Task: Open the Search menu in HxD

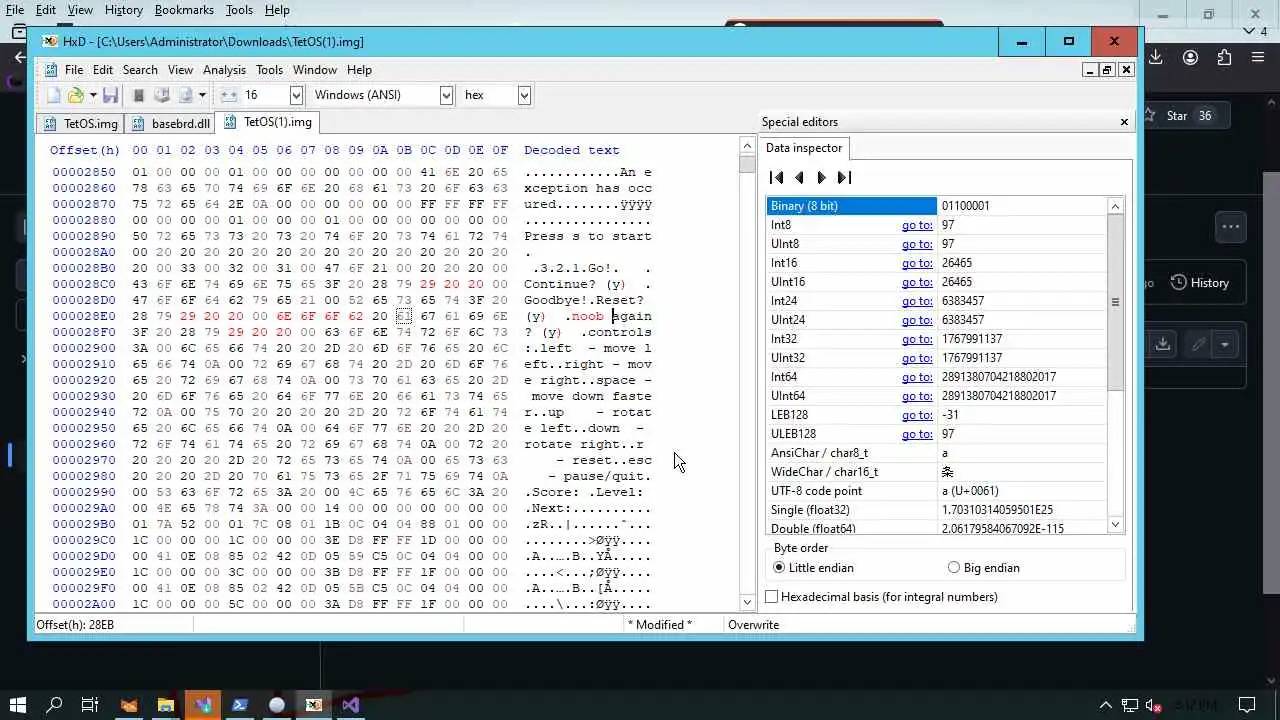Action: click(x=140, y=70)
